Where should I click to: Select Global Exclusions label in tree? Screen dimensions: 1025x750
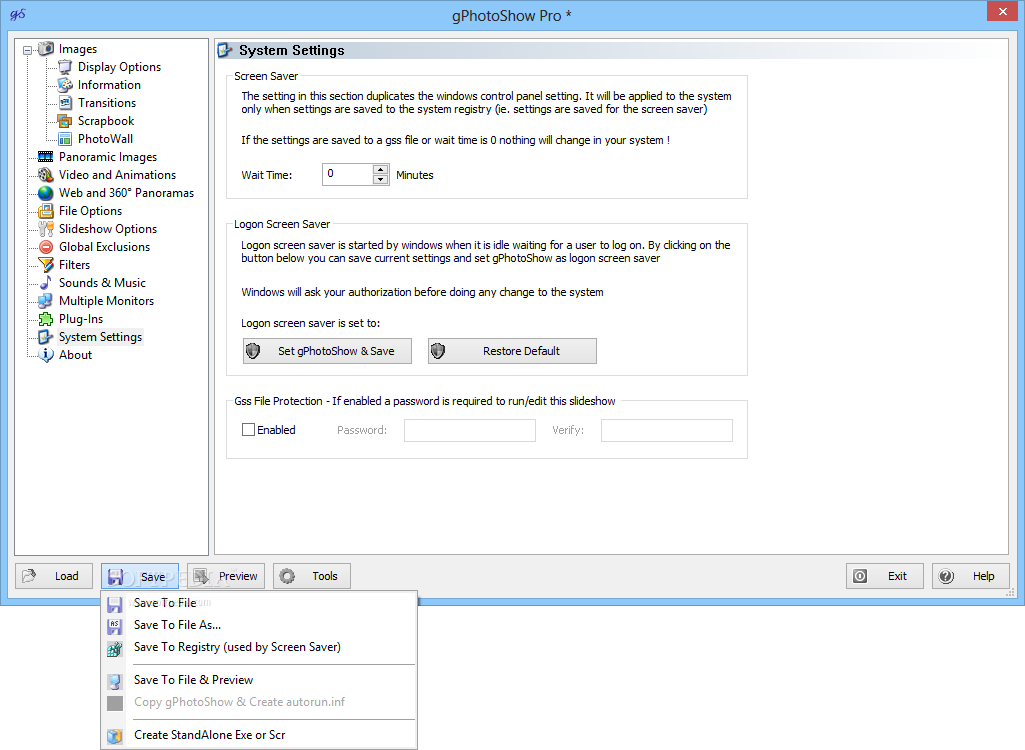click(105, 247)
